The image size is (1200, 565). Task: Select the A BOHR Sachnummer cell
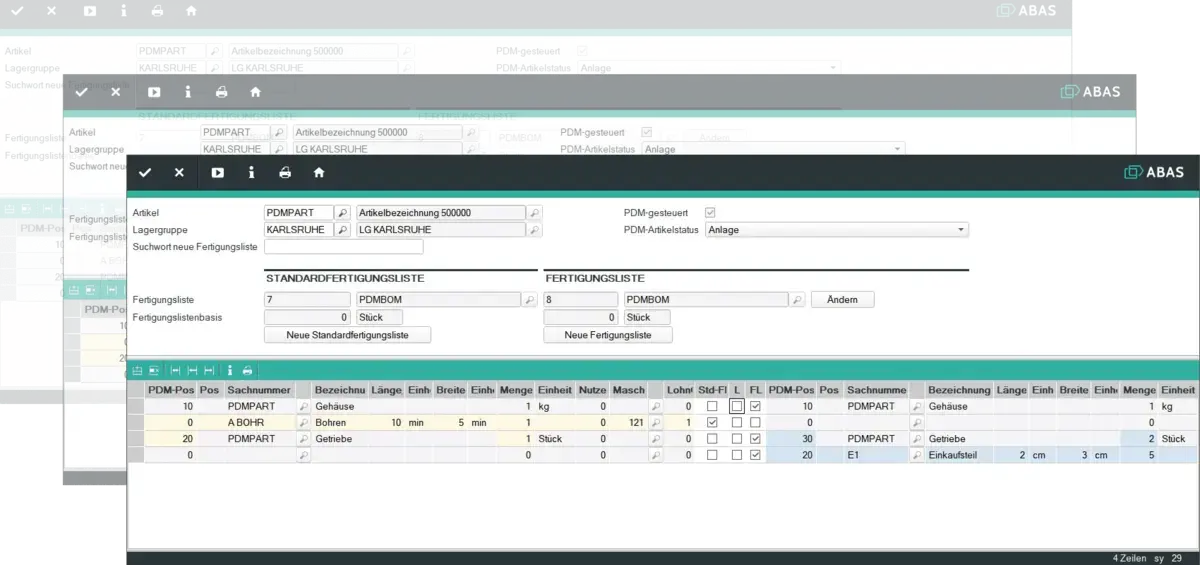(260, 423)
